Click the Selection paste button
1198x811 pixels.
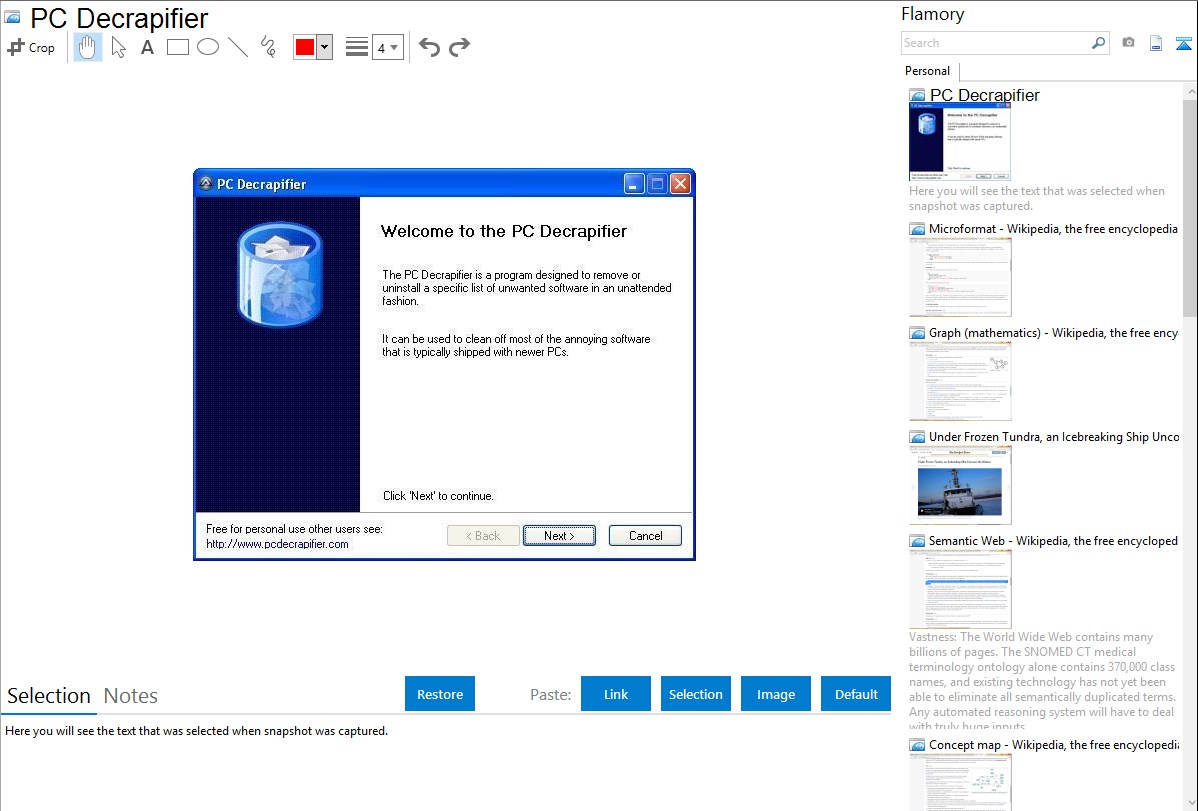696,694
